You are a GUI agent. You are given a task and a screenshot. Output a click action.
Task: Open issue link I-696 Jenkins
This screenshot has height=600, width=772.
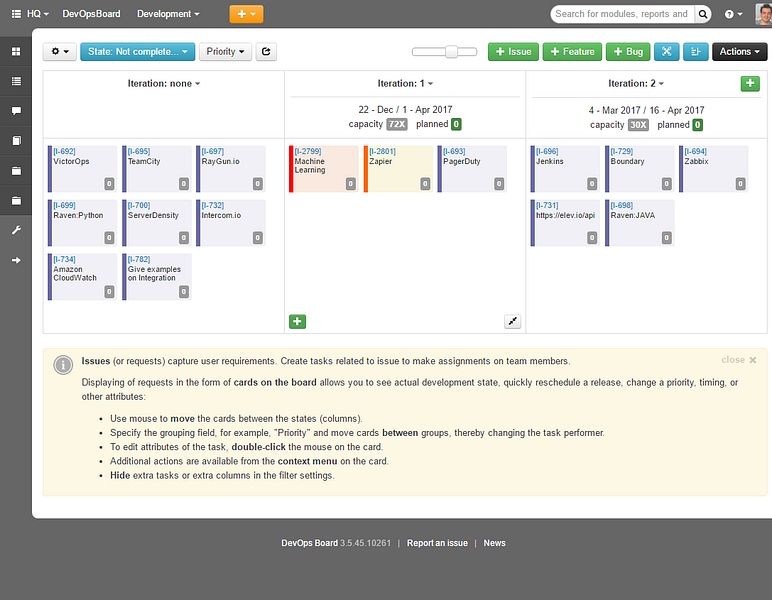click(x=547, y=151)
